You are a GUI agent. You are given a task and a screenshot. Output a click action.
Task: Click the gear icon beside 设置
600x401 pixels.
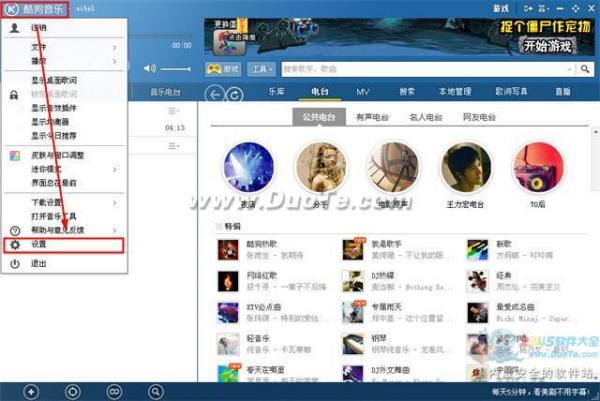(15, 245)
